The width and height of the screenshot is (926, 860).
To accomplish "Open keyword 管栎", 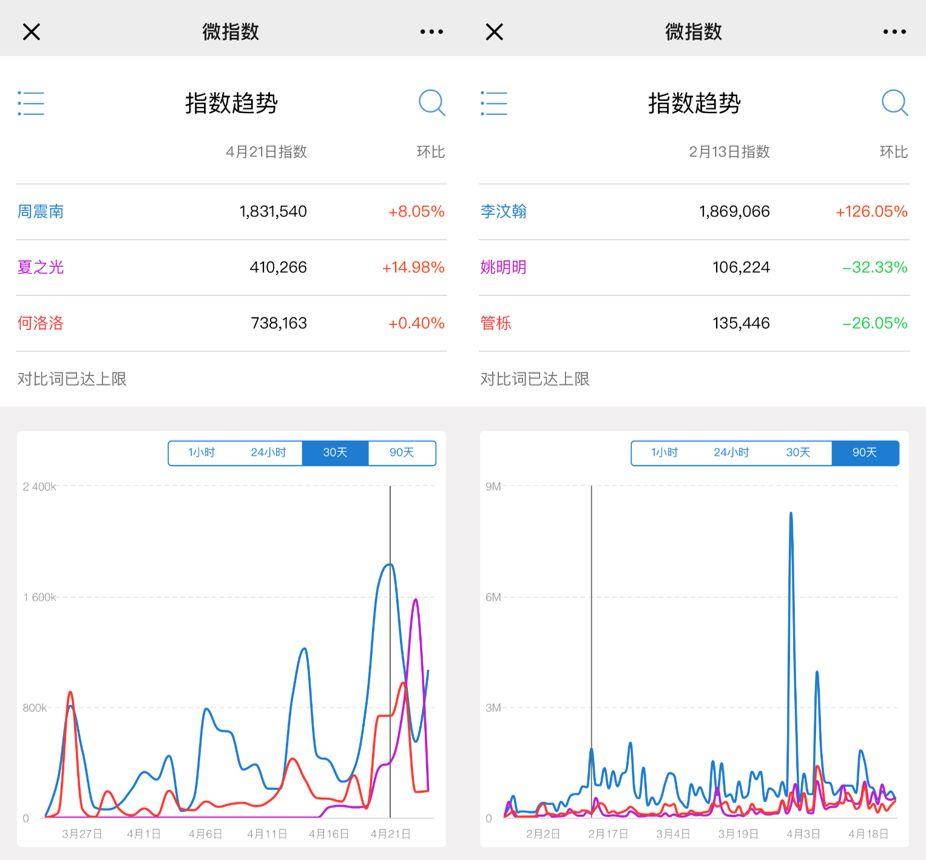I will tap(495, 323).
